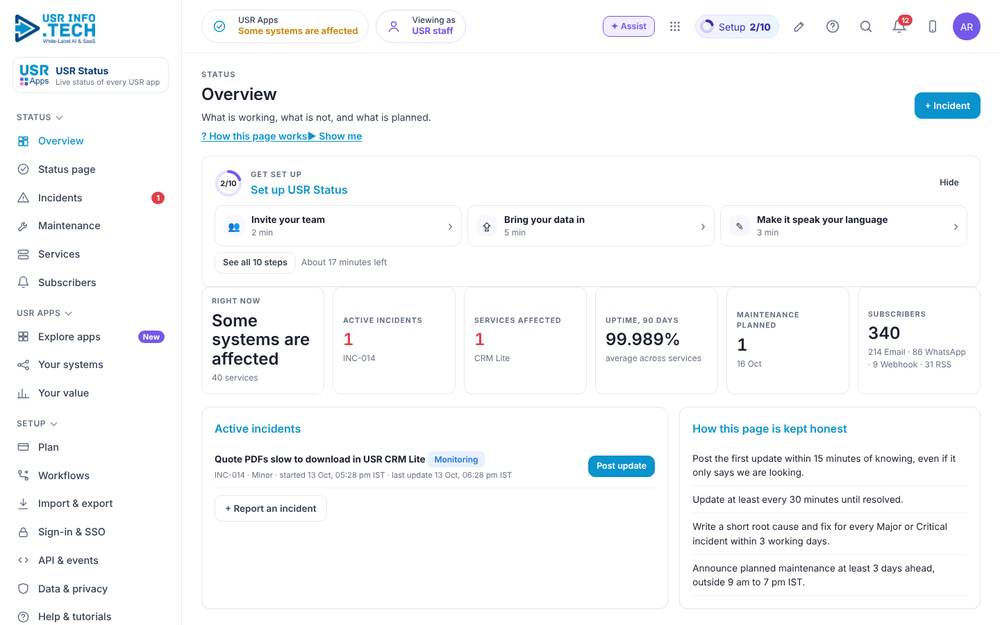
Task: Open Make it speak your language chevron
Action: click(955, 226)
